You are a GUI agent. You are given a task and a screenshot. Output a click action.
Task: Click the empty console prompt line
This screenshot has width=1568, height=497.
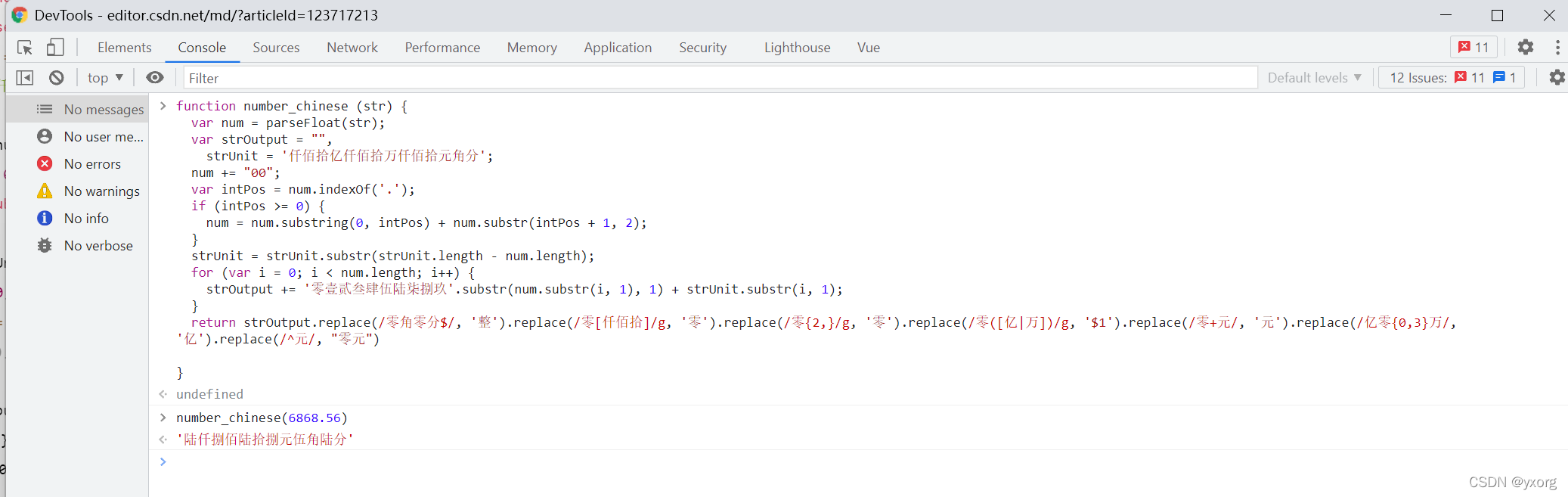tap(858, 461)
